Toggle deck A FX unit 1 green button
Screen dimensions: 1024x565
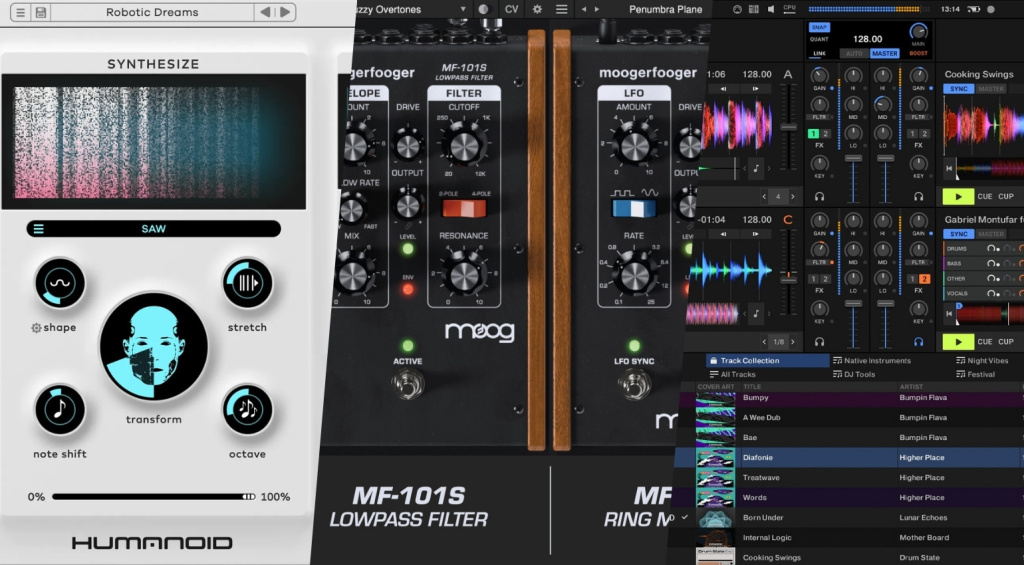(813, 133)
